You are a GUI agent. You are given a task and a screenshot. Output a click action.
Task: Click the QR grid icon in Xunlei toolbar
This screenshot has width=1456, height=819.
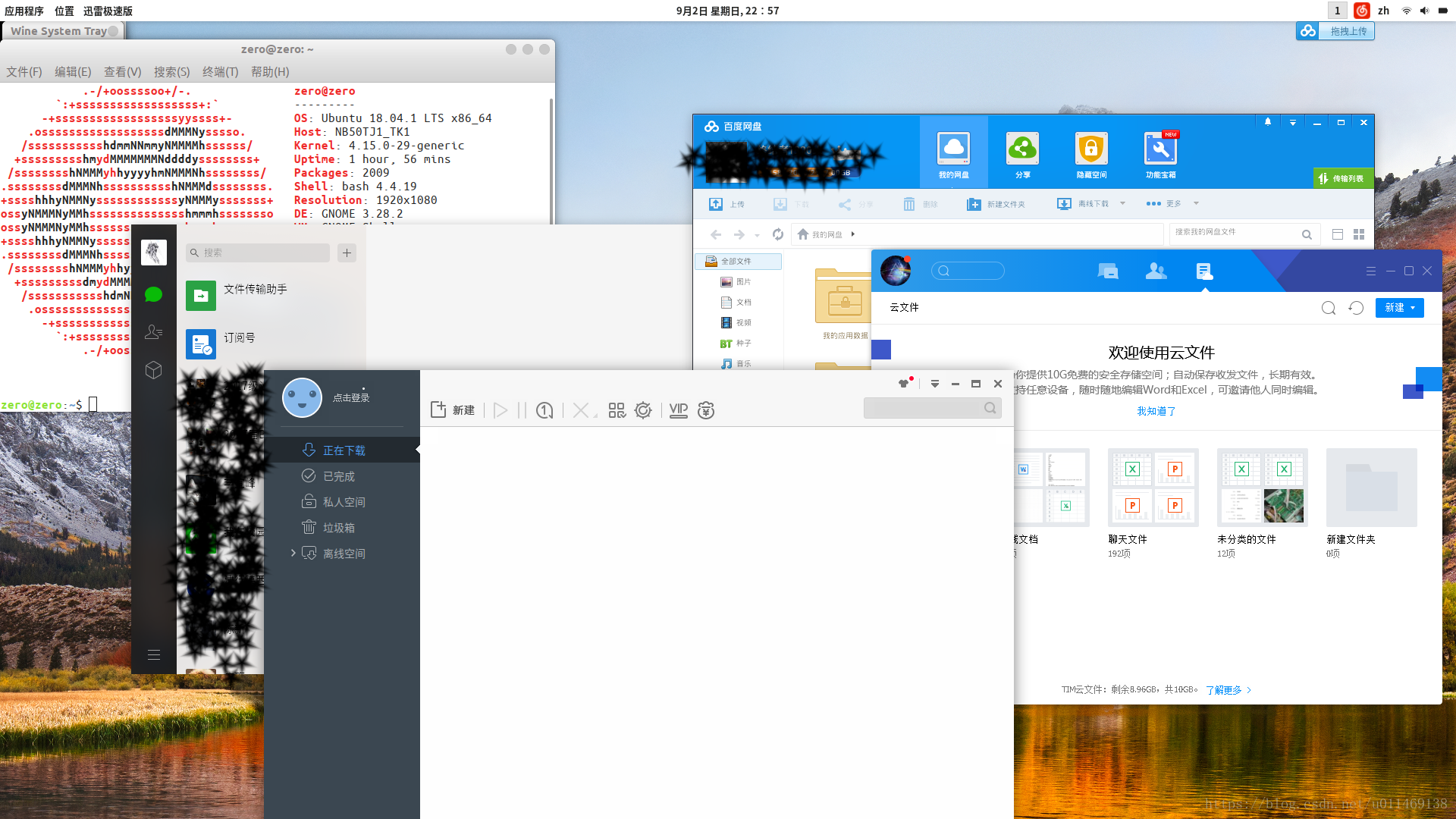[x=617, y=410]
